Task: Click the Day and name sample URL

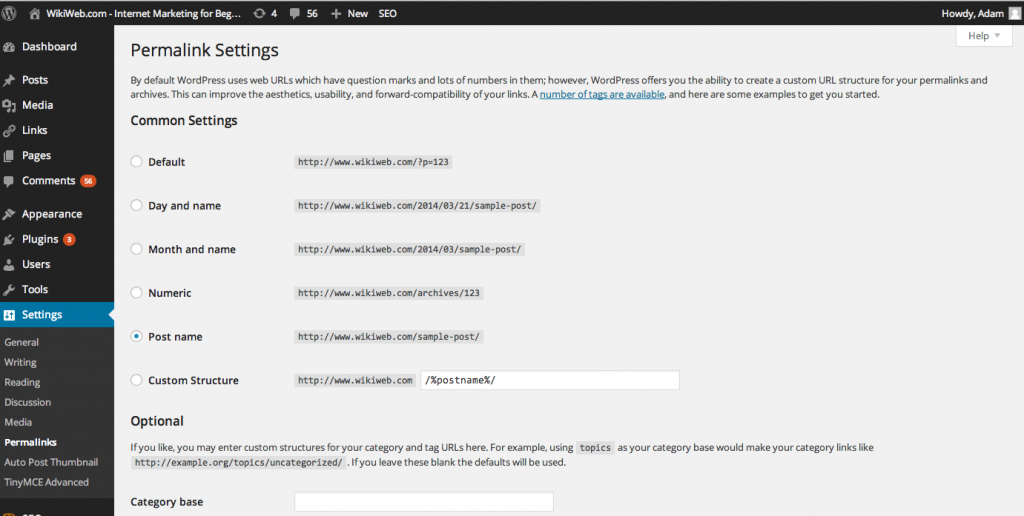Action: [x=417, y=206]
